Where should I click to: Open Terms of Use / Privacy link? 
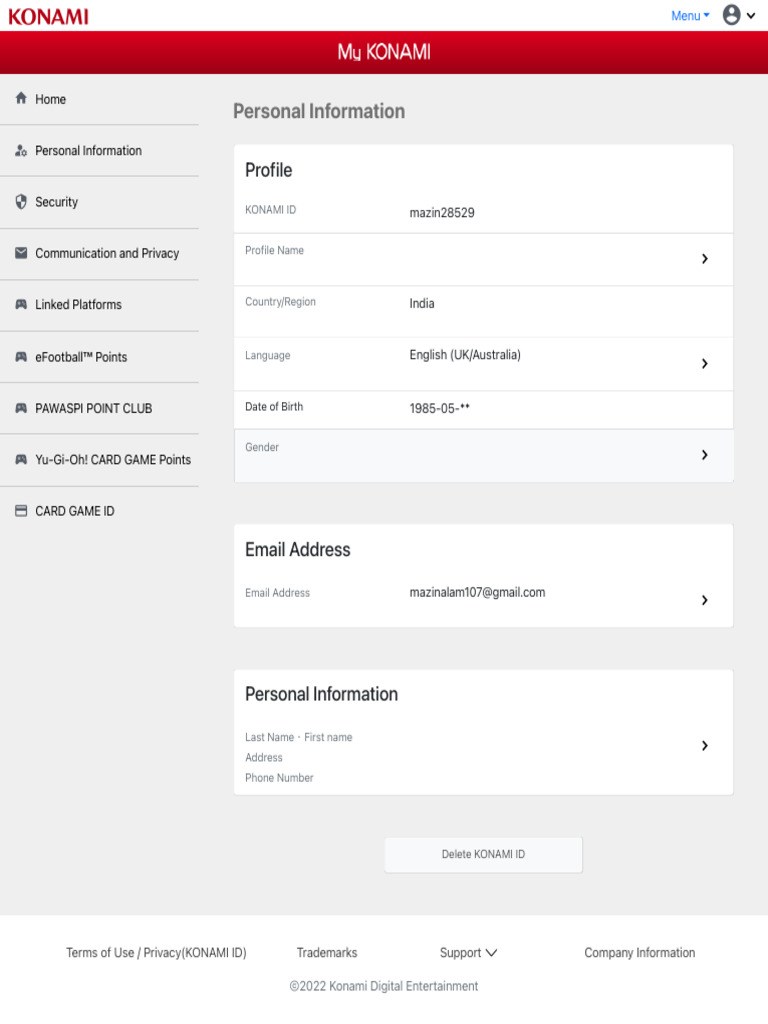click(156, 953)
